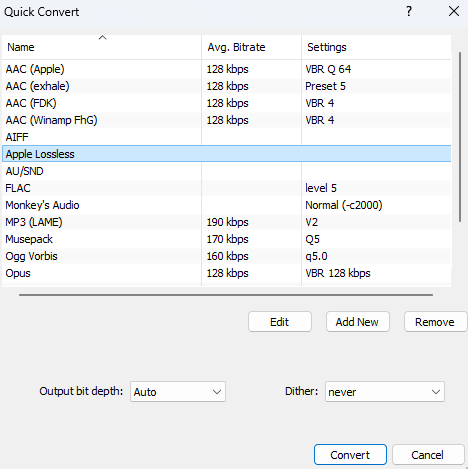Add New encoder preset
This screenshot has width=468, height=469.
(x=358, y=322)
